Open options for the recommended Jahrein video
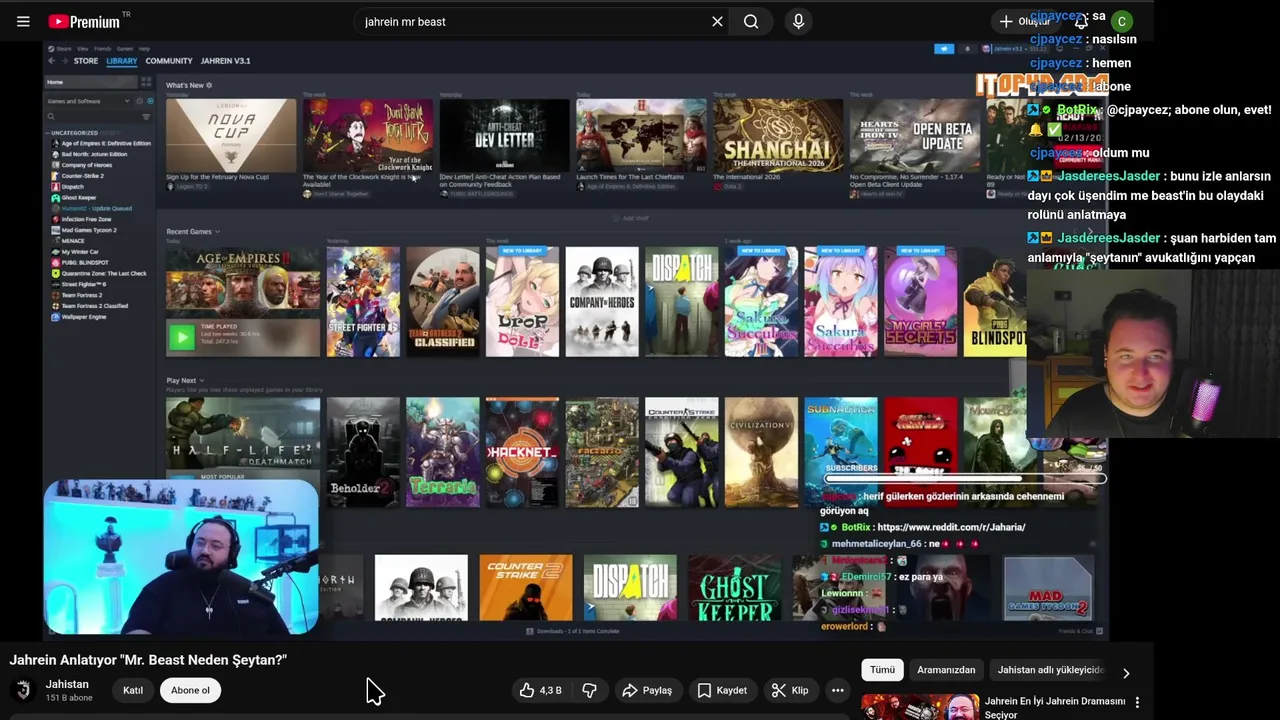 click(x=1137, y=702)
